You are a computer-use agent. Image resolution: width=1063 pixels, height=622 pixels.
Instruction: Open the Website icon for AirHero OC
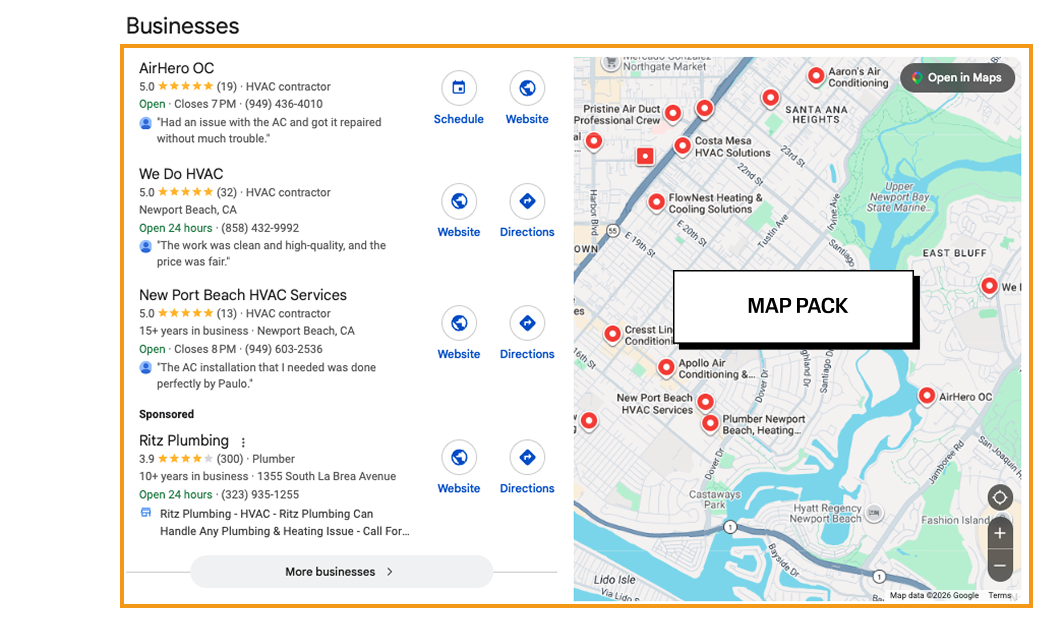tap(527, 88)
